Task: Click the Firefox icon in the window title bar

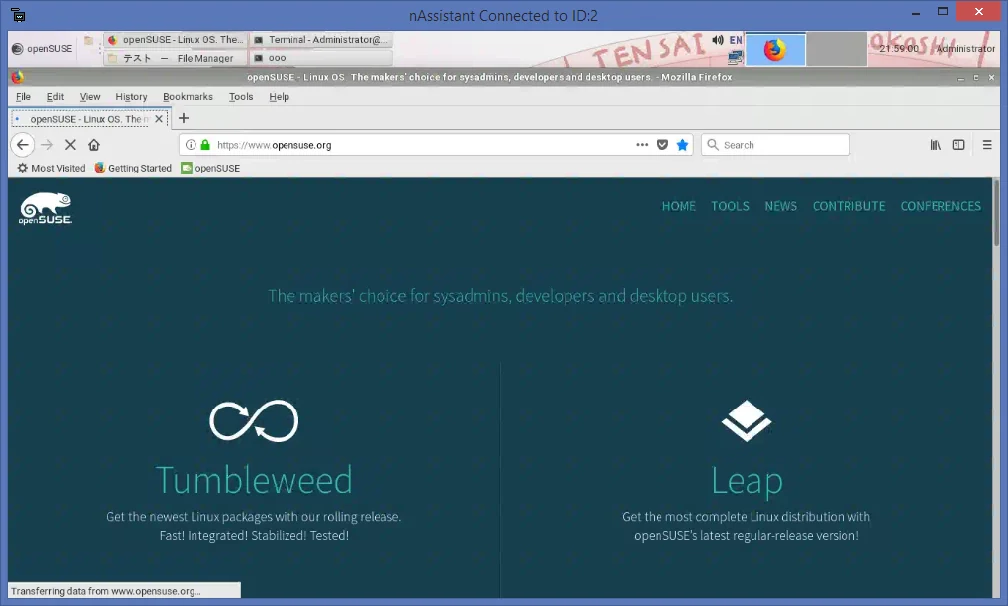Action: coord(18,77)
